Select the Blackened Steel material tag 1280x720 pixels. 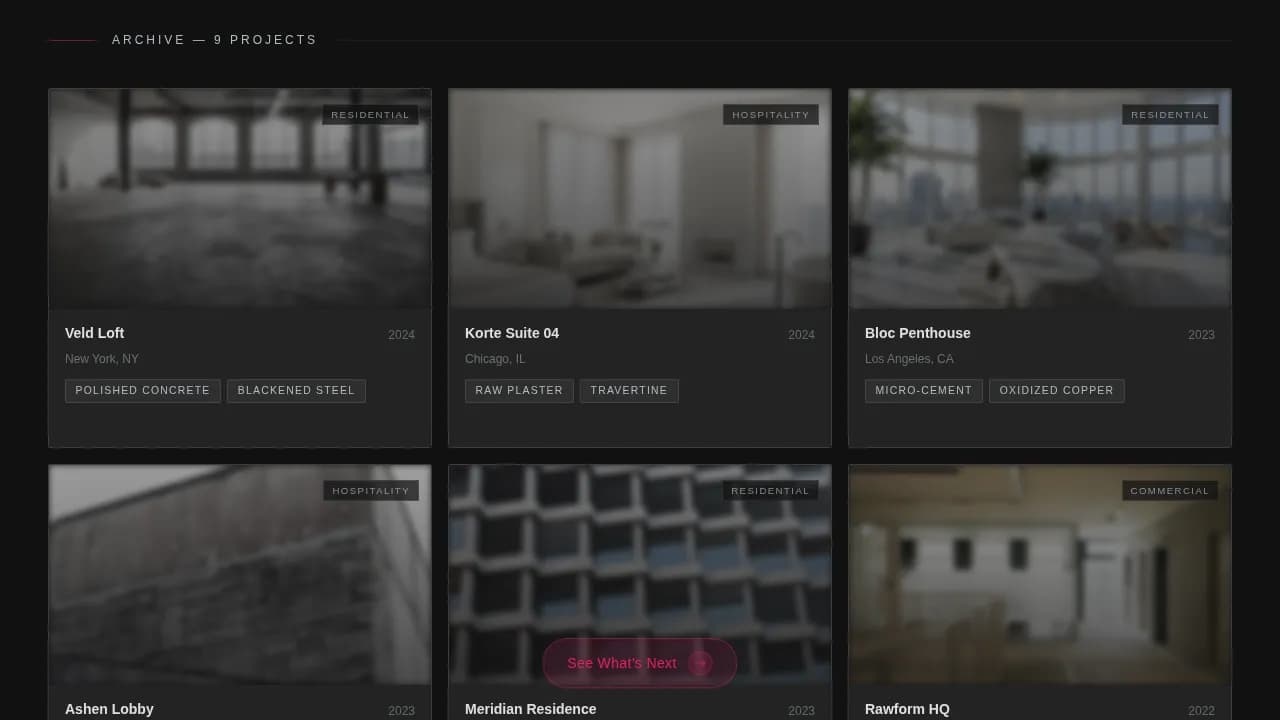(296, 391)
